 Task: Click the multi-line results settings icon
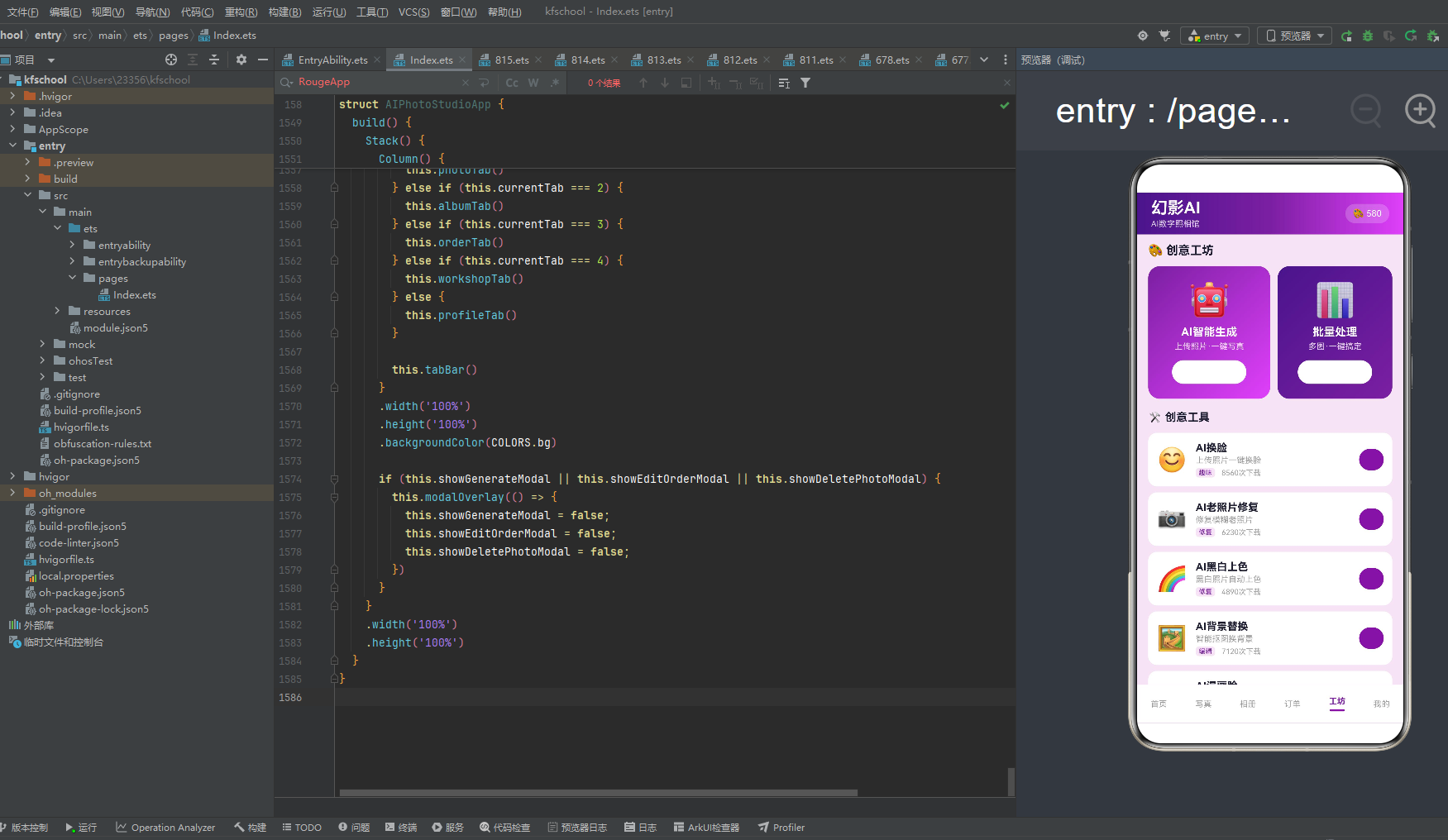tap(784, 83)
